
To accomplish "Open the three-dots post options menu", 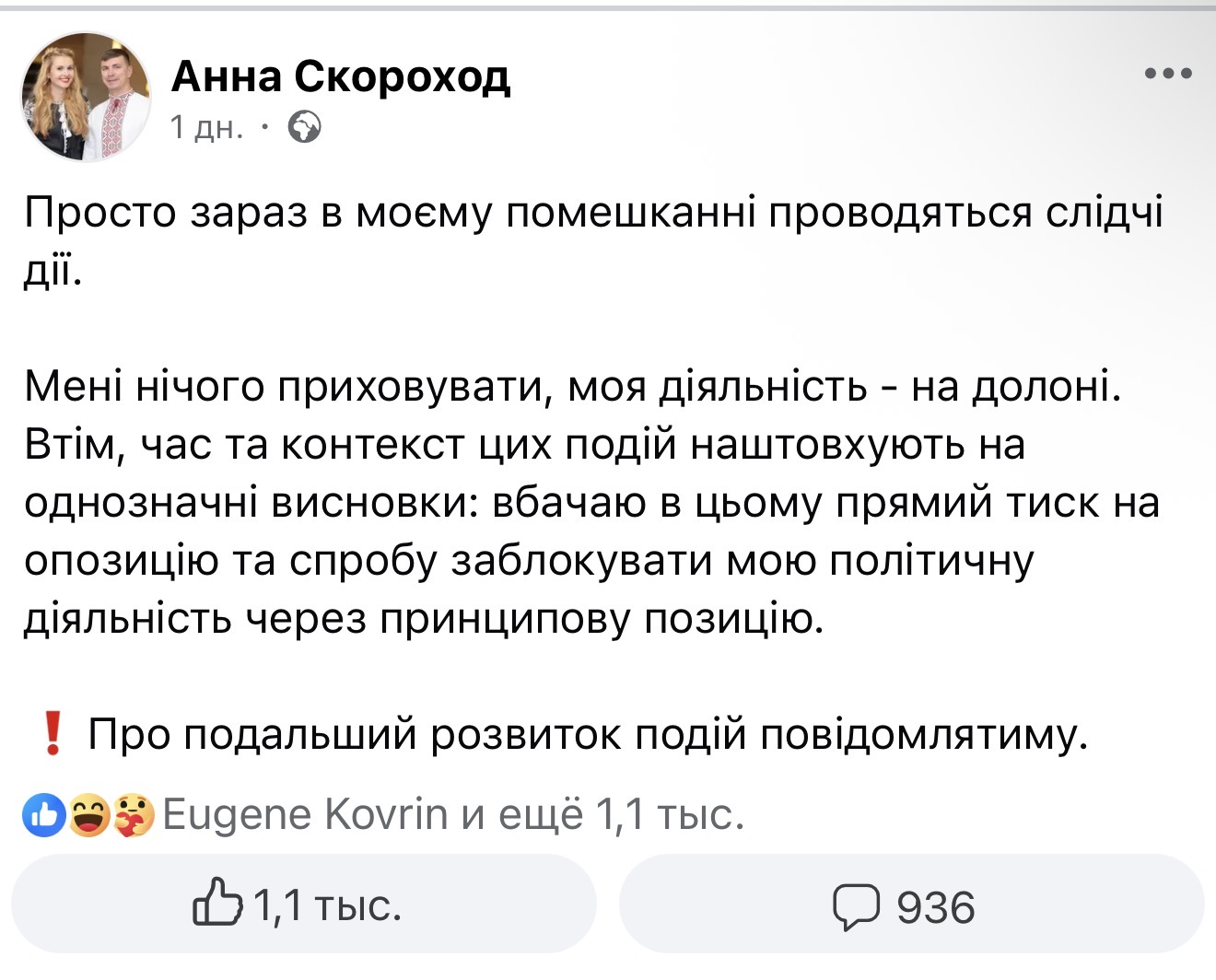I will tap(1168, 74).
